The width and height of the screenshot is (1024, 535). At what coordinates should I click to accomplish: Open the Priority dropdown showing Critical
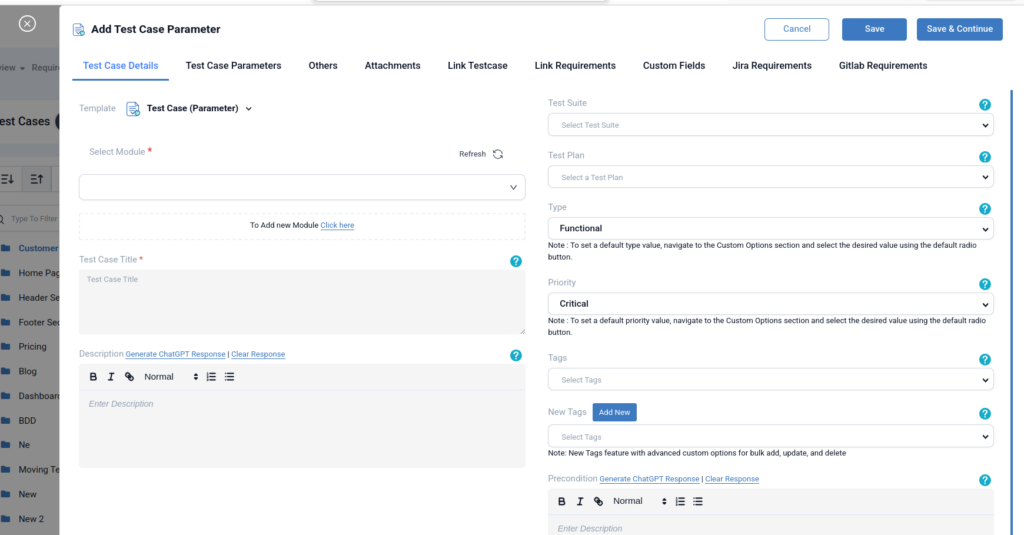(x=770, y=304)
